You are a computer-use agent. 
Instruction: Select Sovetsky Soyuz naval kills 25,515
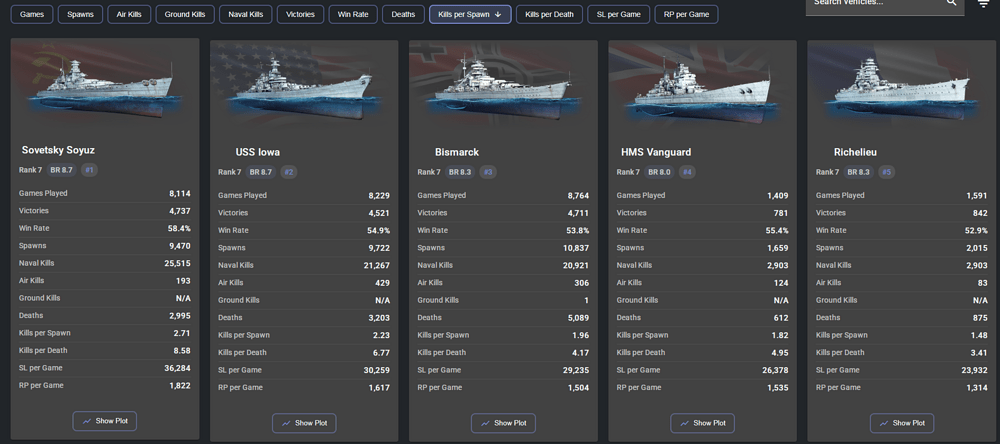[178, 263]
